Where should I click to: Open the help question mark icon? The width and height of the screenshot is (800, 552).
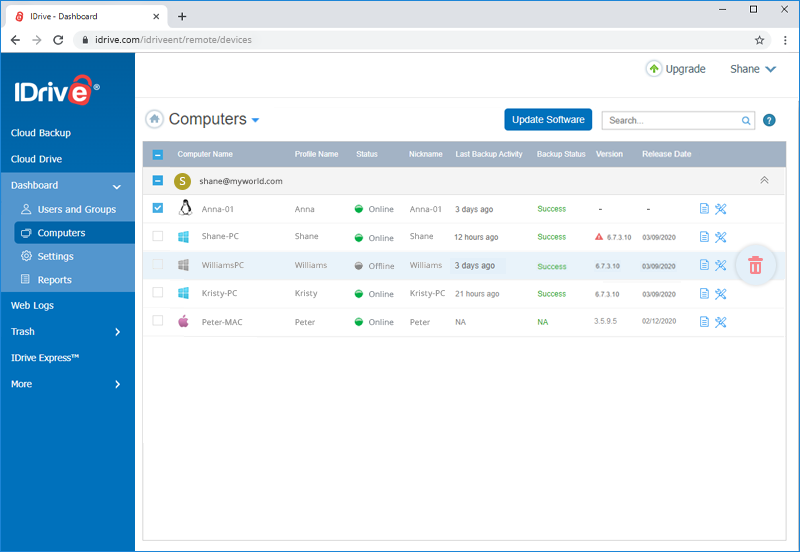point(769,120)
